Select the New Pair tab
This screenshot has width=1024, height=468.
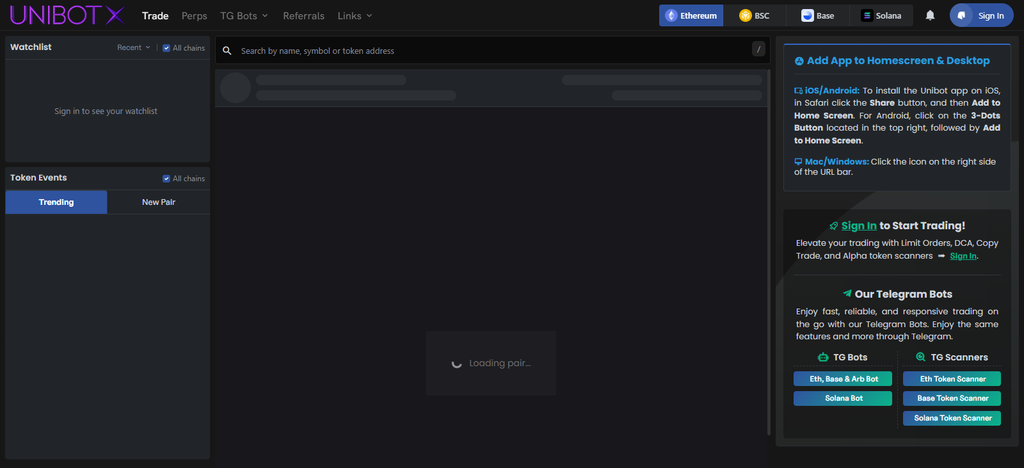tap(159, 202)
